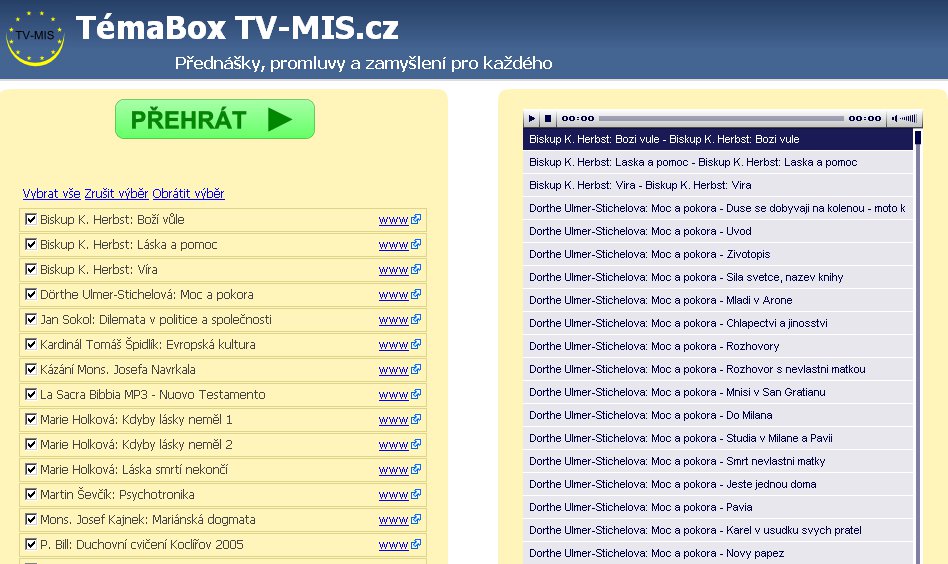
Task: Select playlist track Herbst: Vira
Action: click(718, 185)
